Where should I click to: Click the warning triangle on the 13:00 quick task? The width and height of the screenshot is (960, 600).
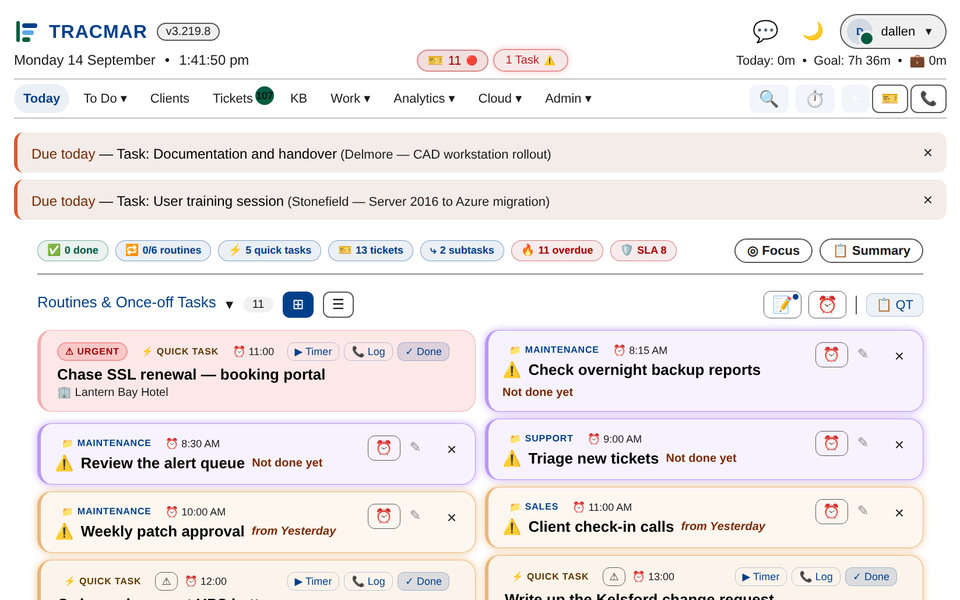(613, 576)
